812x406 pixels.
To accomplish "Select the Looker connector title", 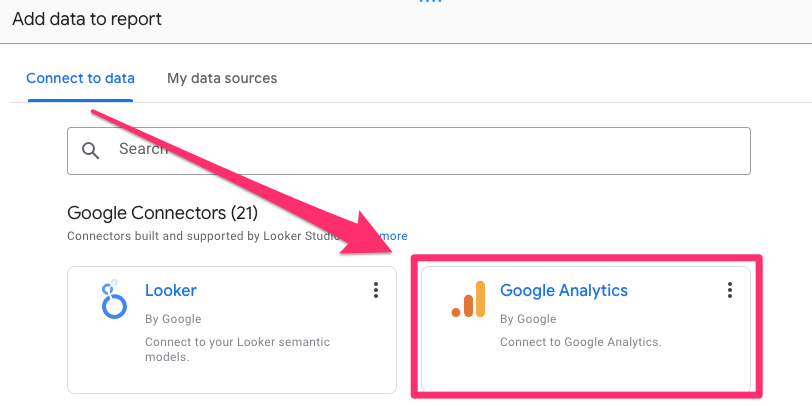I will [171, 291].
